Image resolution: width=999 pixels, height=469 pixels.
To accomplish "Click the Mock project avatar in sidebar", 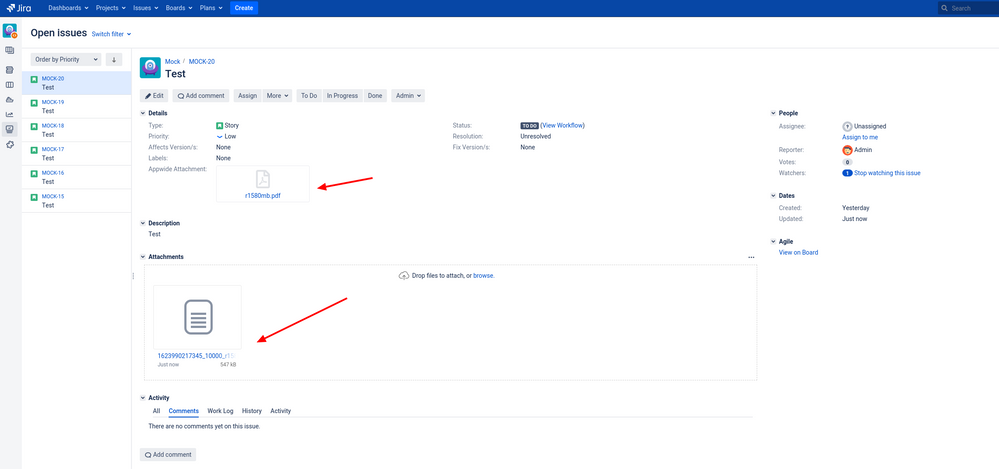I will (x=10, y=31).
